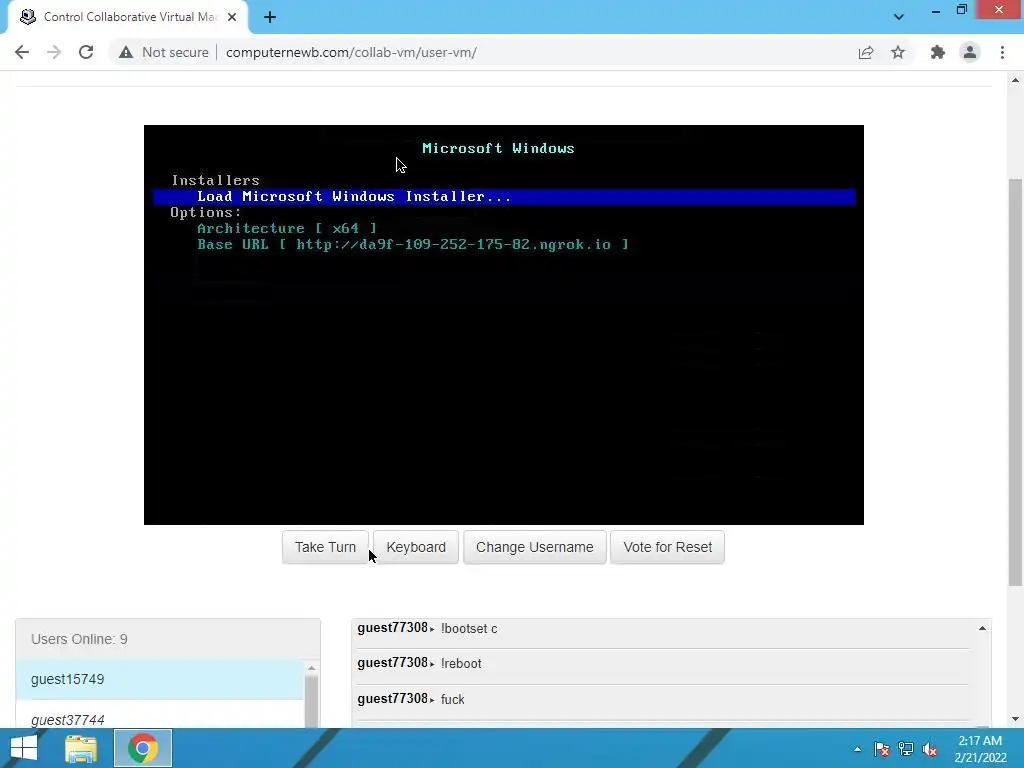Open the Extensions puzzle icon
This screenshot has width=1024, height=768.
point(938,52)
